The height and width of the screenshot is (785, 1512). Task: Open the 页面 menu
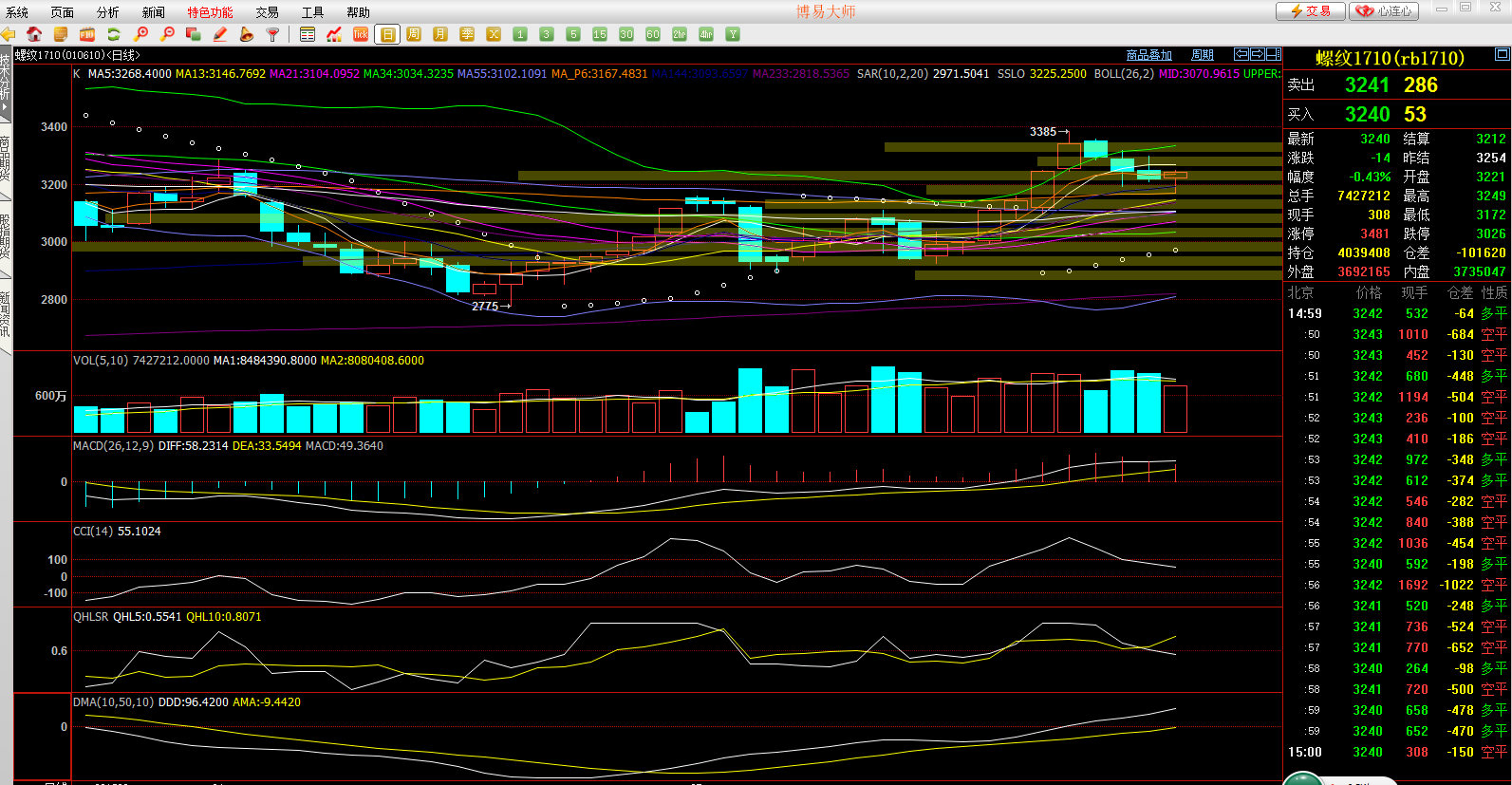[63, 12]
